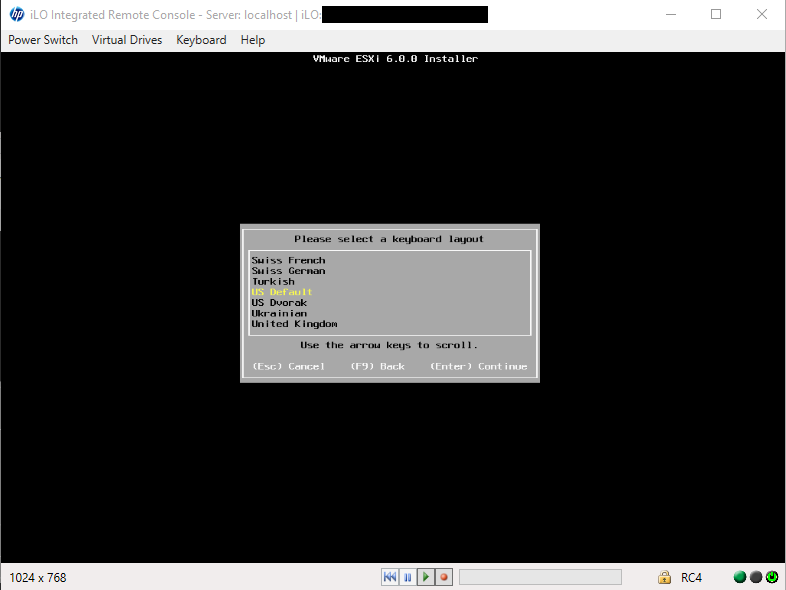Click (F9) Back in installer dialog
The image size is (786, 590).
tap(377, 366)
